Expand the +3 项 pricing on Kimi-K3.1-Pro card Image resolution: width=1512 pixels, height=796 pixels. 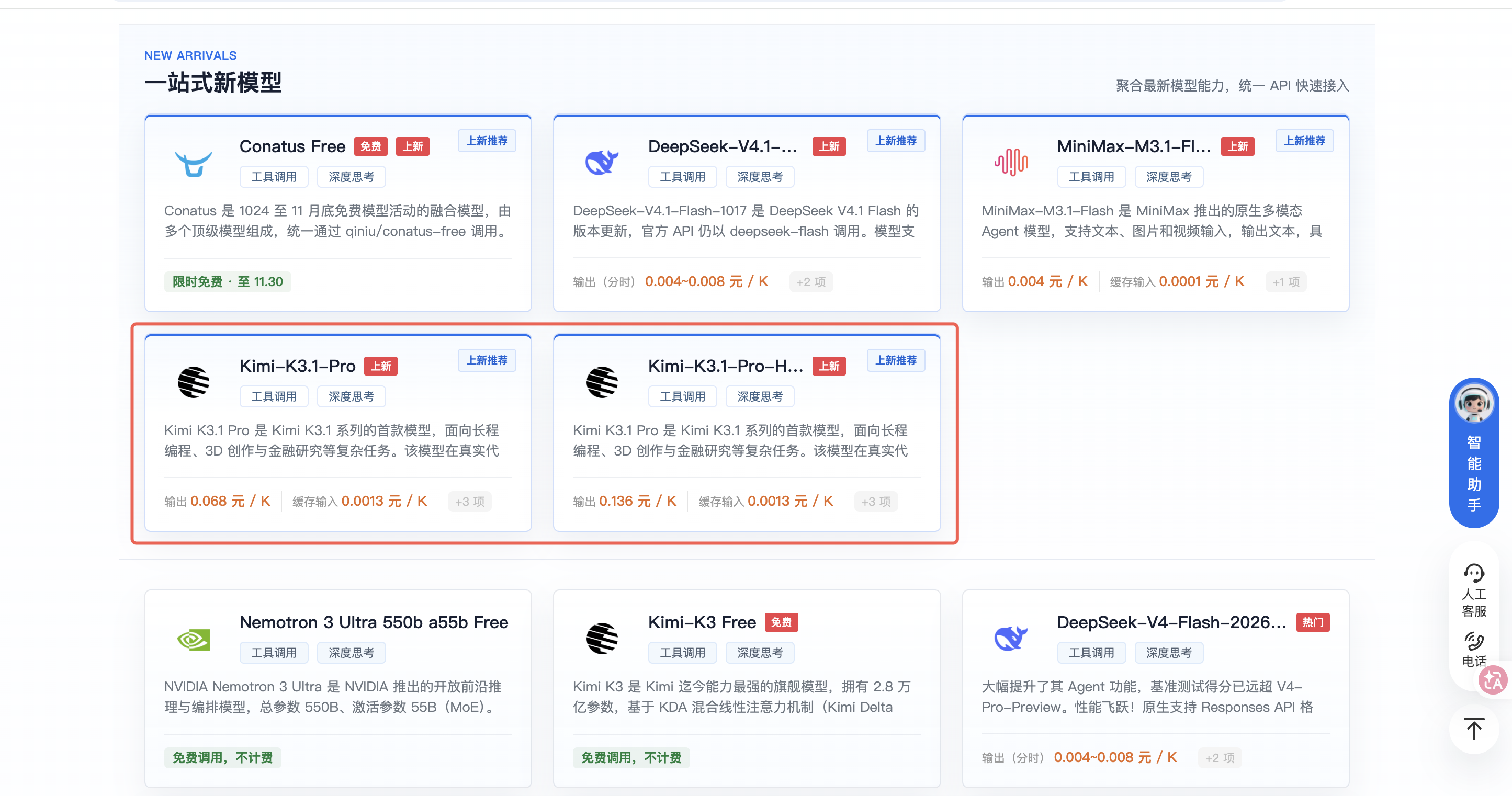[470, 502]
